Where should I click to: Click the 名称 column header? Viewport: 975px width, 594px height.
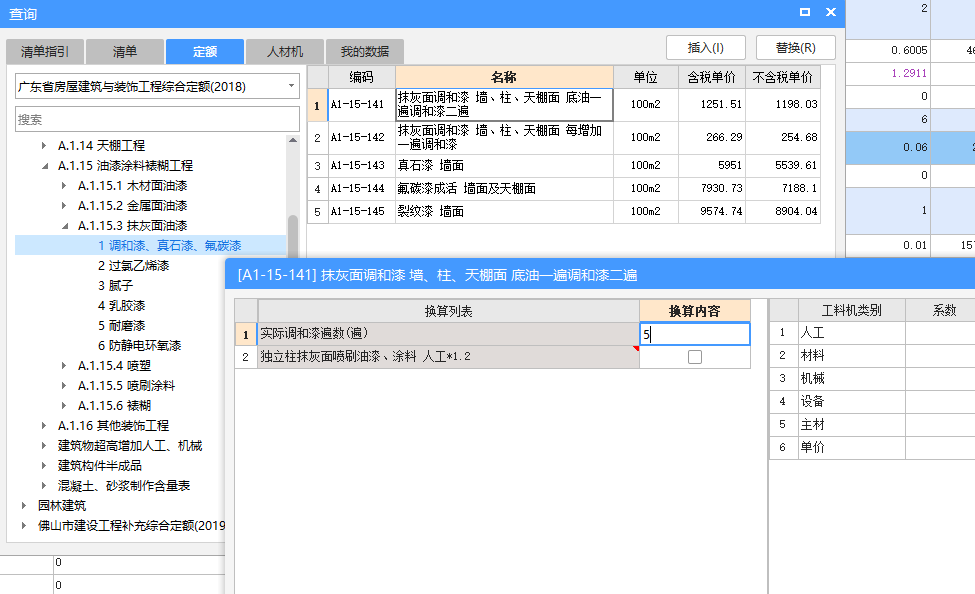coord(504,77)
